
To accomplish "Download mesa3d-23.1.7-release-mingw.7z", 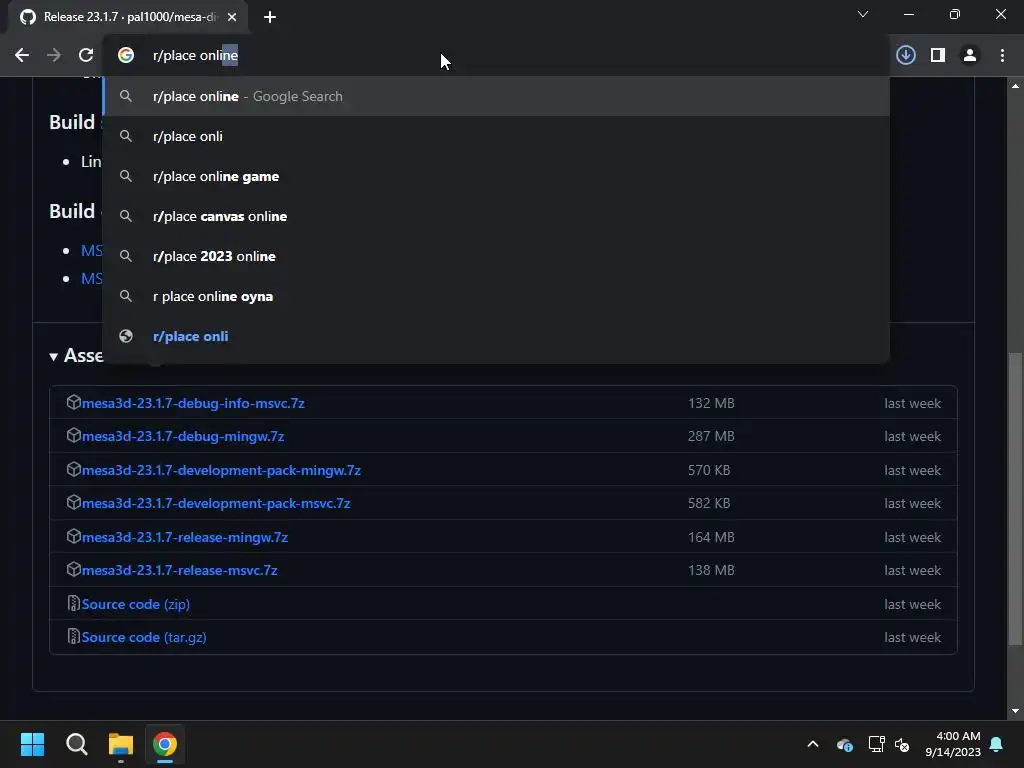I will click(185, 537).
